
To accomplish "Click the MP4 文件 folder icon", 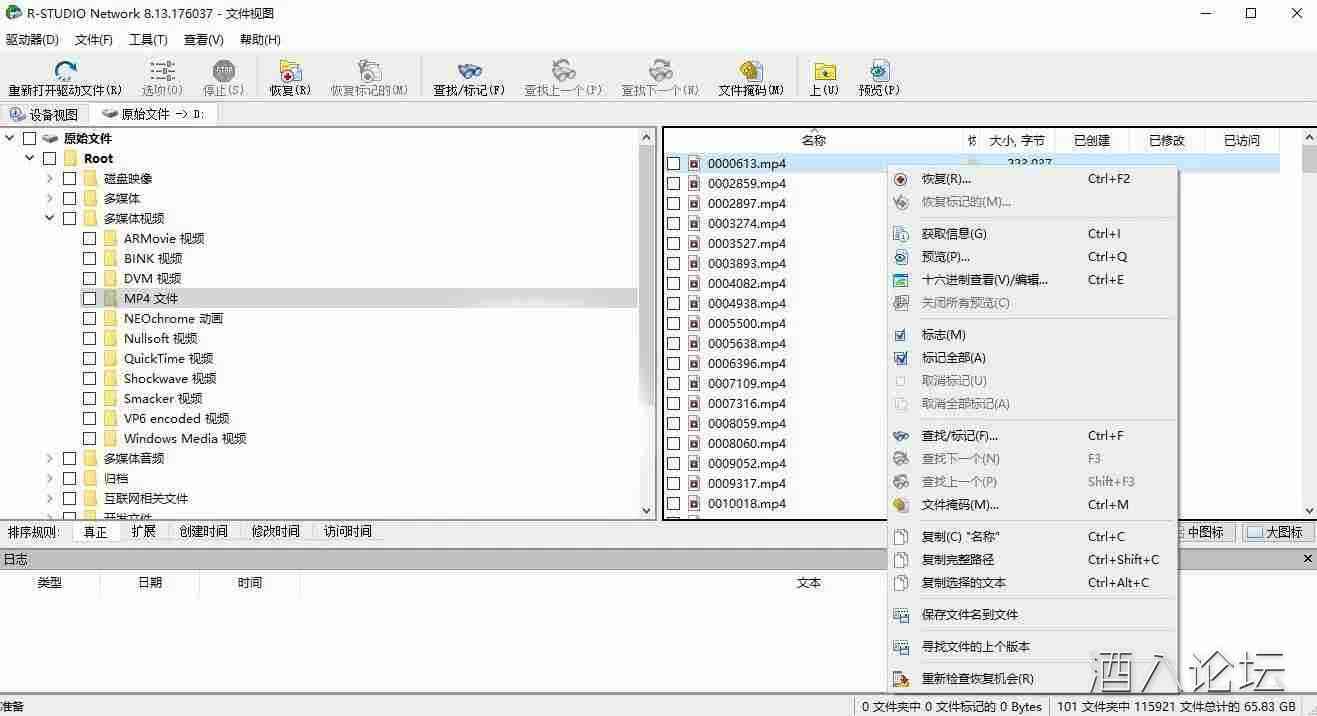I will [x=111, y=298].
